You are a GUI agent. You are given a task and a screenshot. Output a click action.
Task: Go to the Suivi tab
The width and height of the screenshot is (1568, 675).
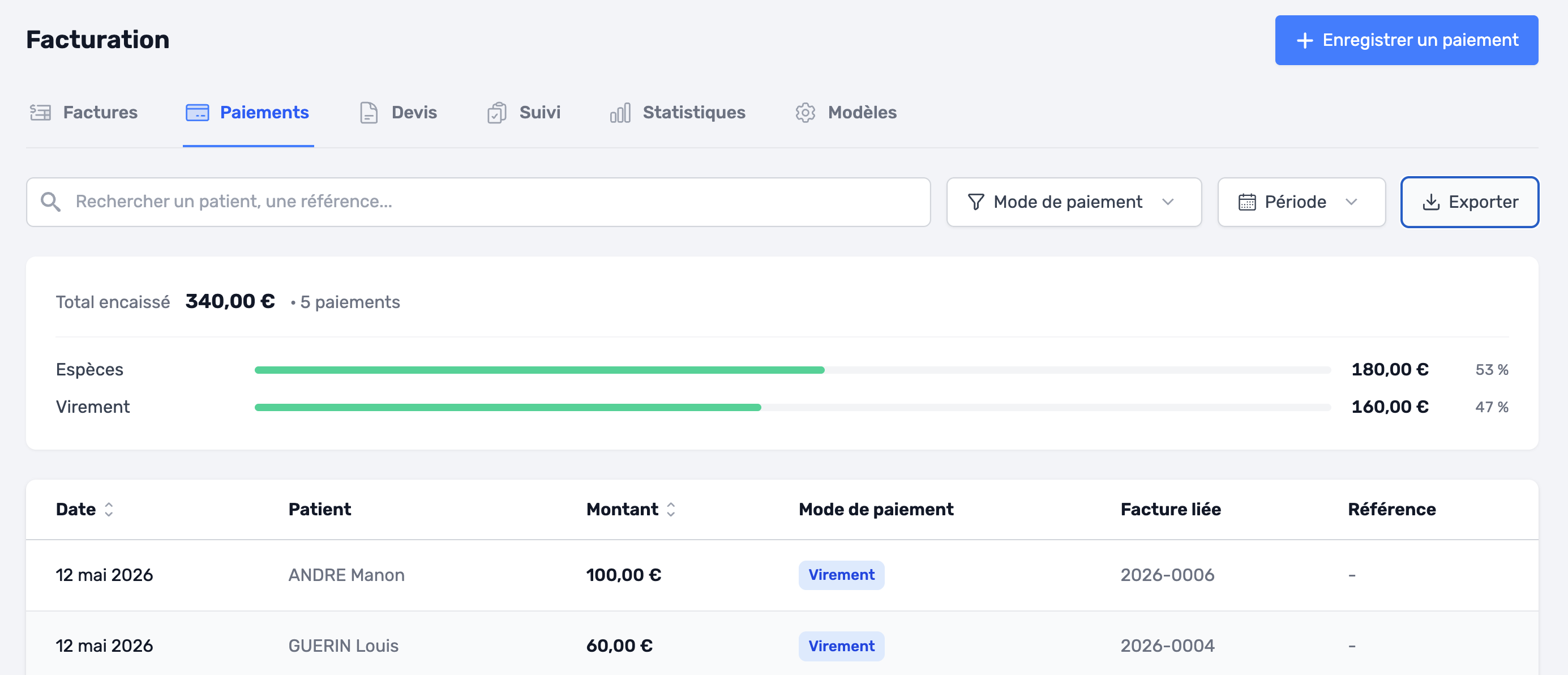coord(524,113)
